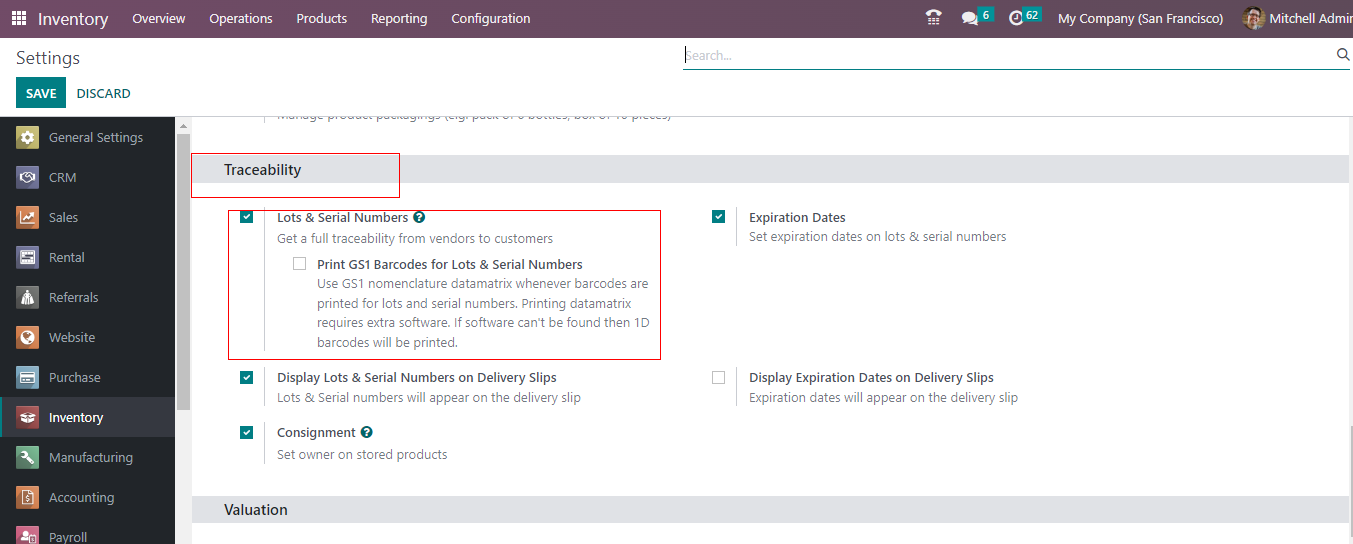Uncheck the Expiration Dates option

[719, 217]
